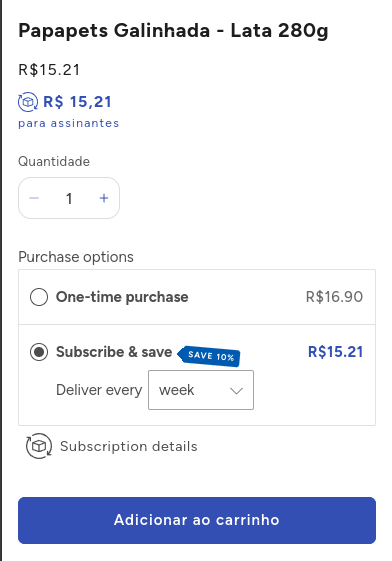Select the One-time purchase radio button
The height and width of the screenshot is (561, 392).
[x=39, y=297]
